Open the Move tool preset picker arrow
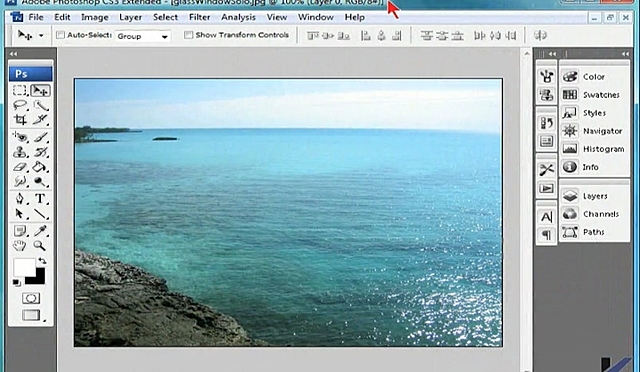 coord(41,36)
